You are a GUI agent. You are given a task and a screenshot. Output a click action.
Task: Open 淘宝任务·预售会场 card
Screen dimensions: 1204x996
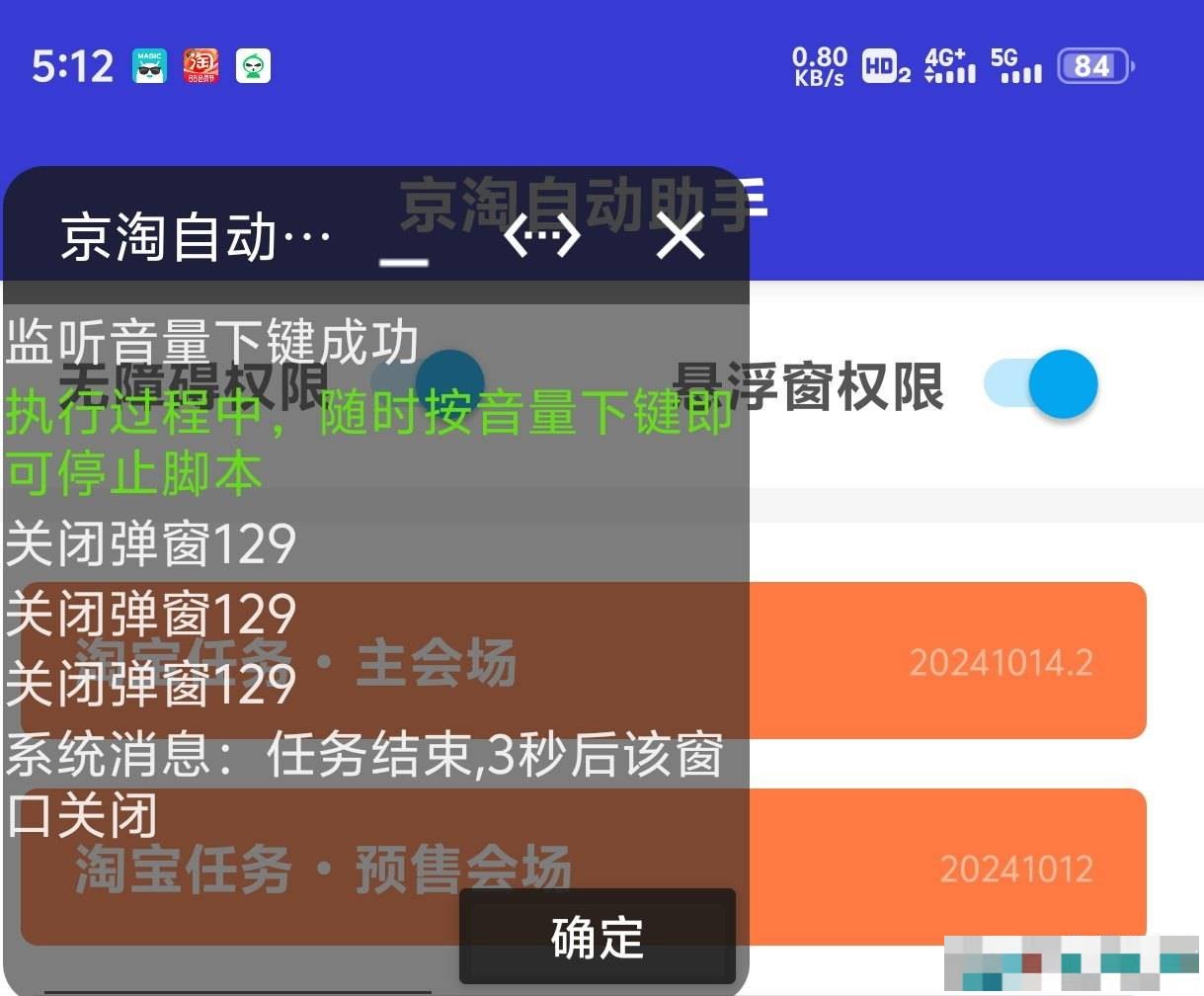coord(583,867)
